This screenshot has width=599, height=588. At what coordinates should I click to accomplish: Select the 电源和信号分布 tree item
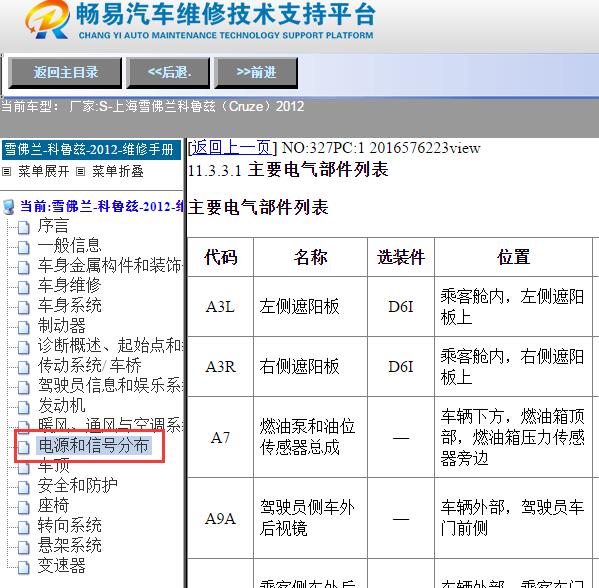(x=94, y=445)
